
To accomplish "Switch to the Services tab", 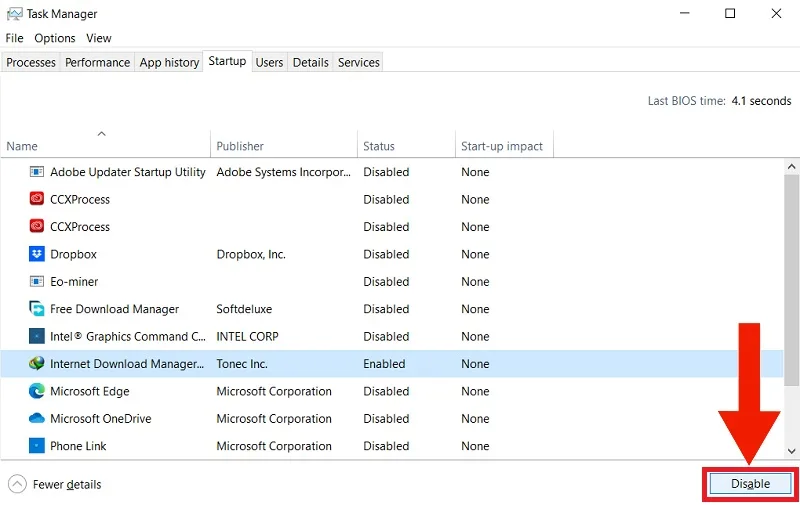I will (358, 62).
